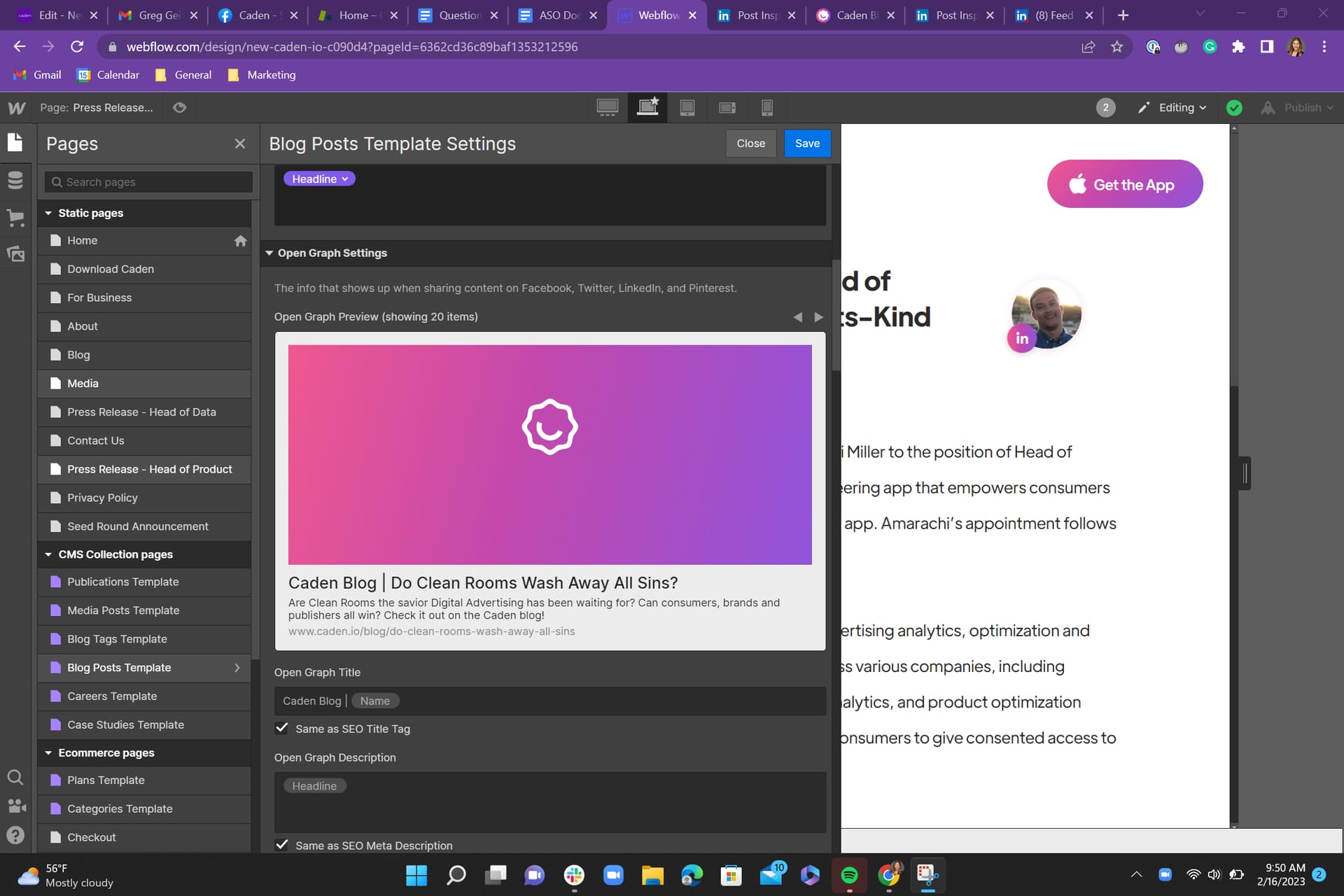Screen dimensions: 1344x896
Task: Open the site search magnifier icon
Action: [15, 778]
